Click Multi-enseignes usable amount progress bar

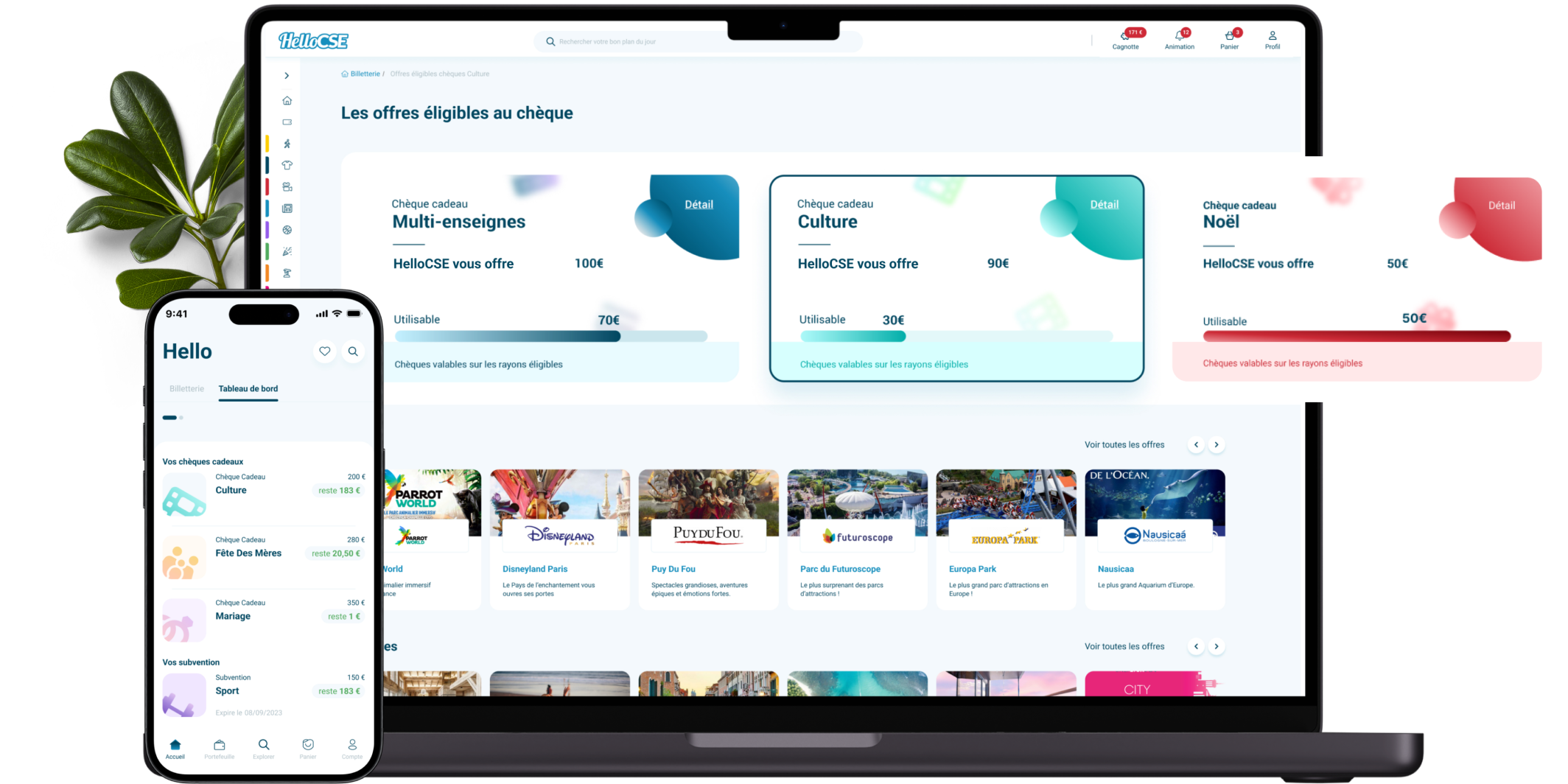(x=550, y=337)
